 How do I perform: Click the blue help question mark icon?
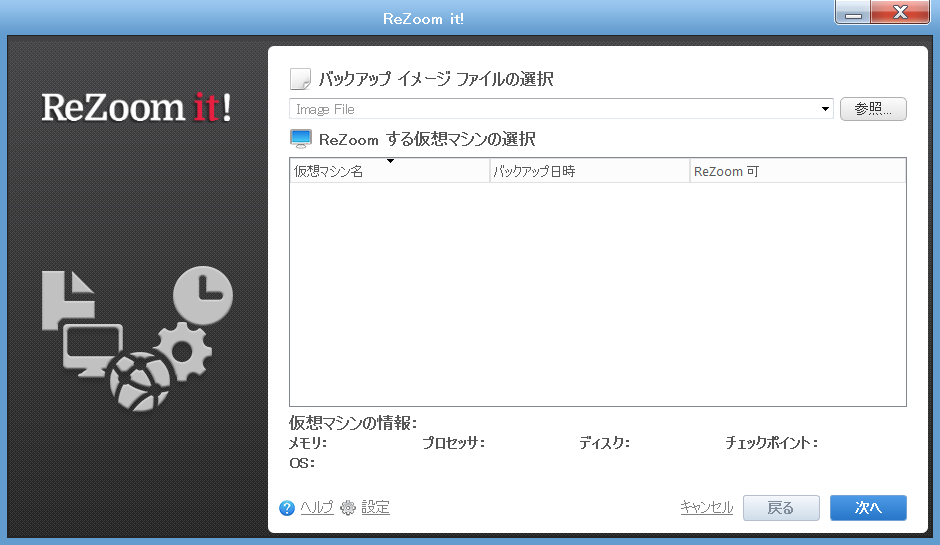tap(287, 508)
